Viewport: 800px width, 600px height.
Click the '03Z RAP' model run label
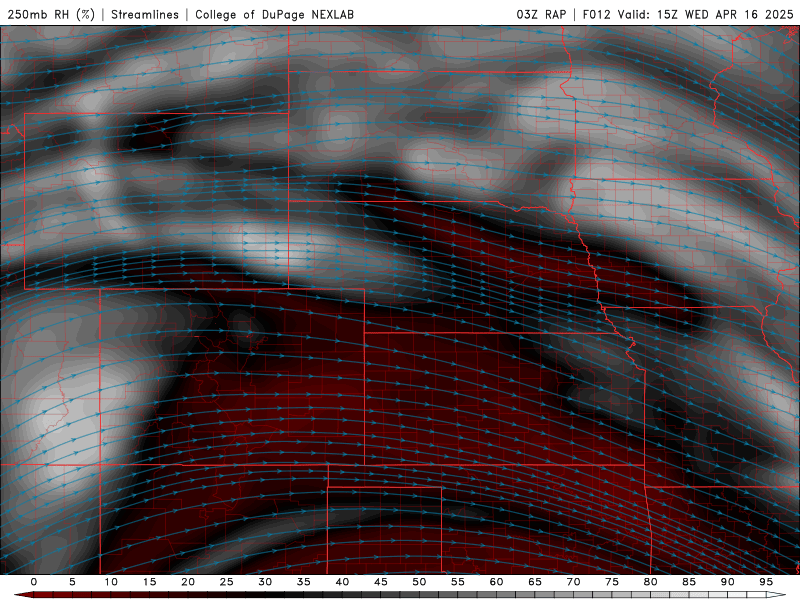tap(541, 14)
